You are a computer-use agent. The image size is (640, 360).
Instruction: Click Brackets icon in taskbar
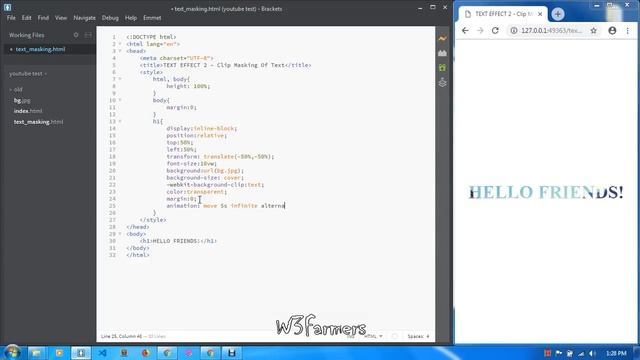coord(81,353)
